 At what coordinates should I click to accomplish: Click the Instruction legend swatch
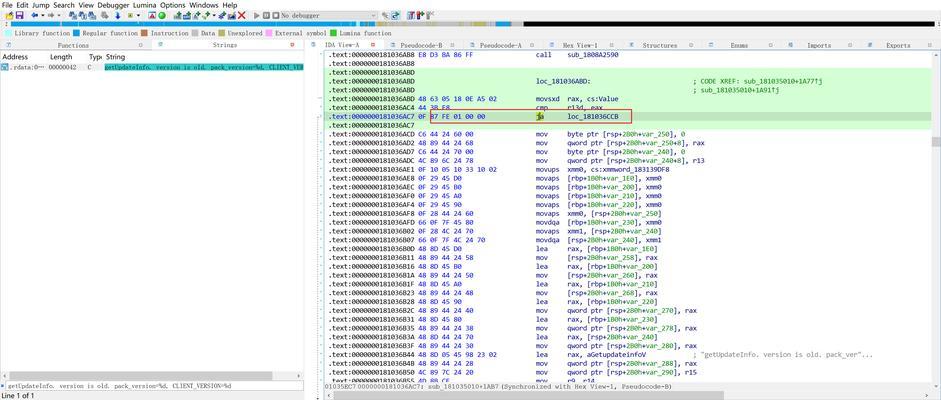pos(145,34)
